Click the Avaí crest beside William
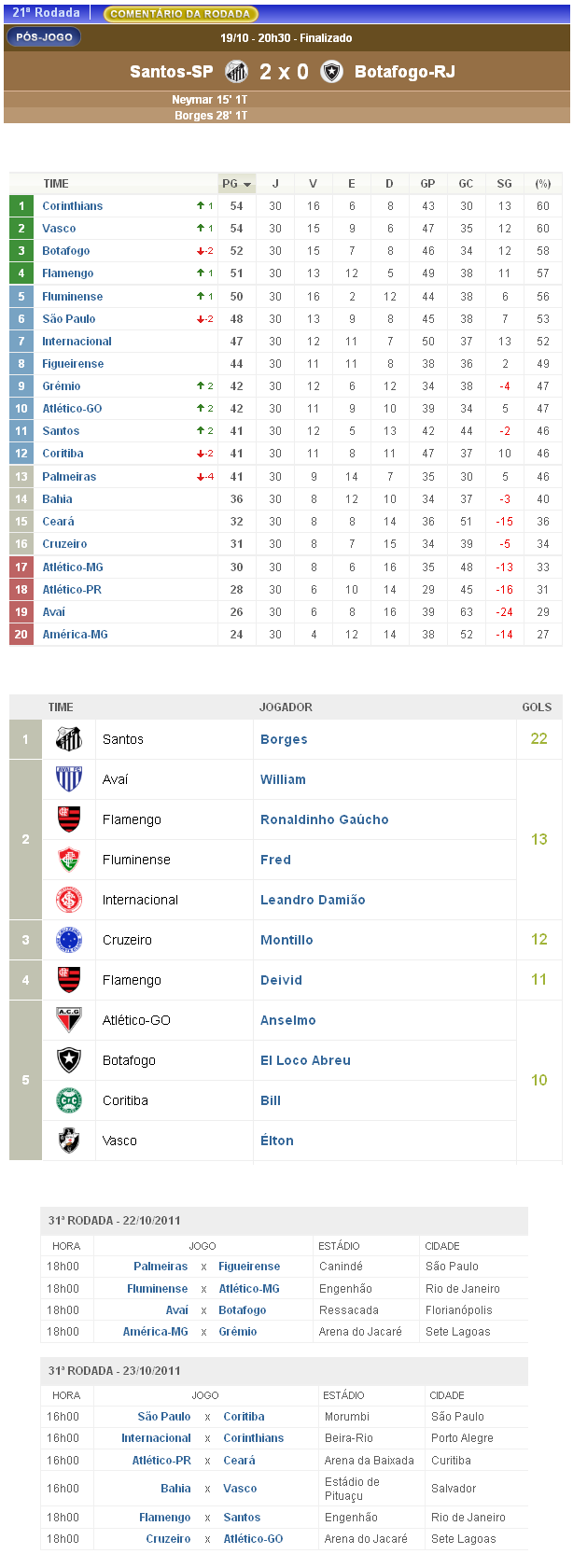573x1568 pixels. coord(69,779)
